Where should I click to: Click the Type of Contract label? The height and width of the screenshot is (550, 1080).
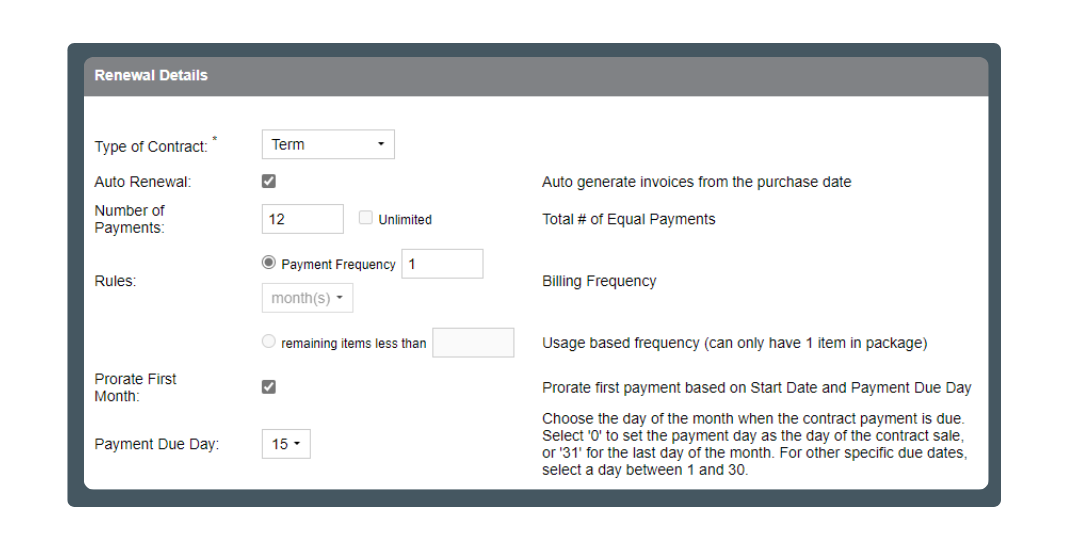point(151,146)
